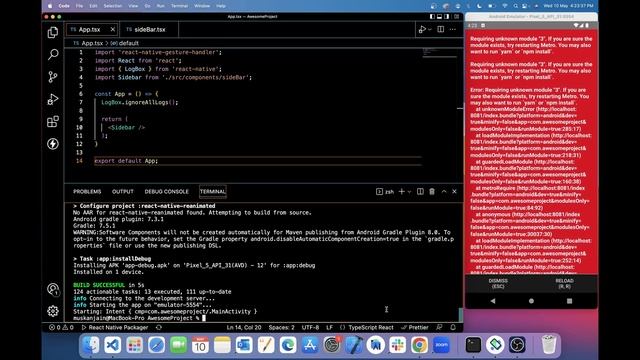Toggle secondary sidebar layout icon

click(447, 17)
